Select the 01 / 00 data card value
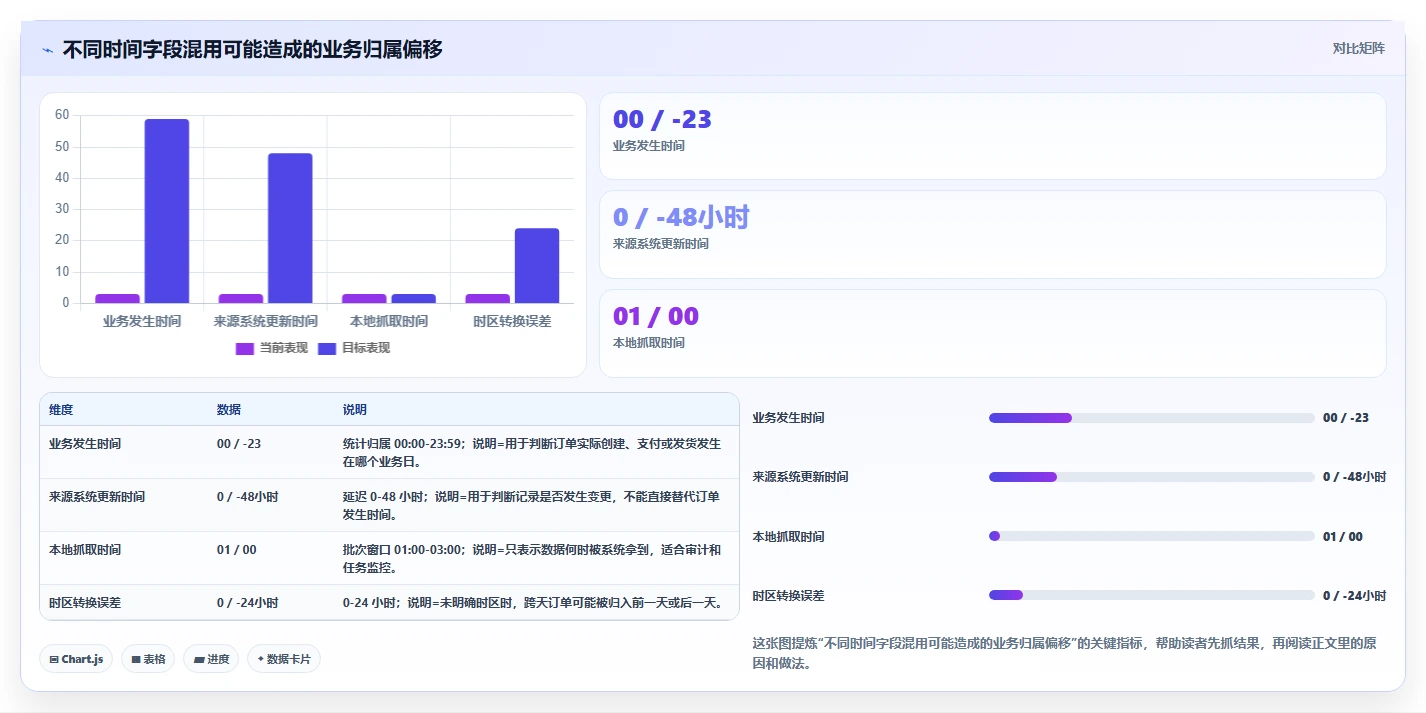The image size is (1426, 713). (656, 316)
